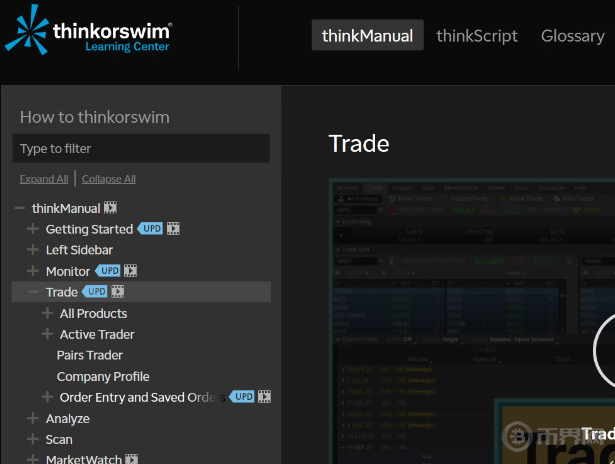The height and width of the screenshot is (464, 615).
Task: Open the Monitor topic
Action: (67, 271)
